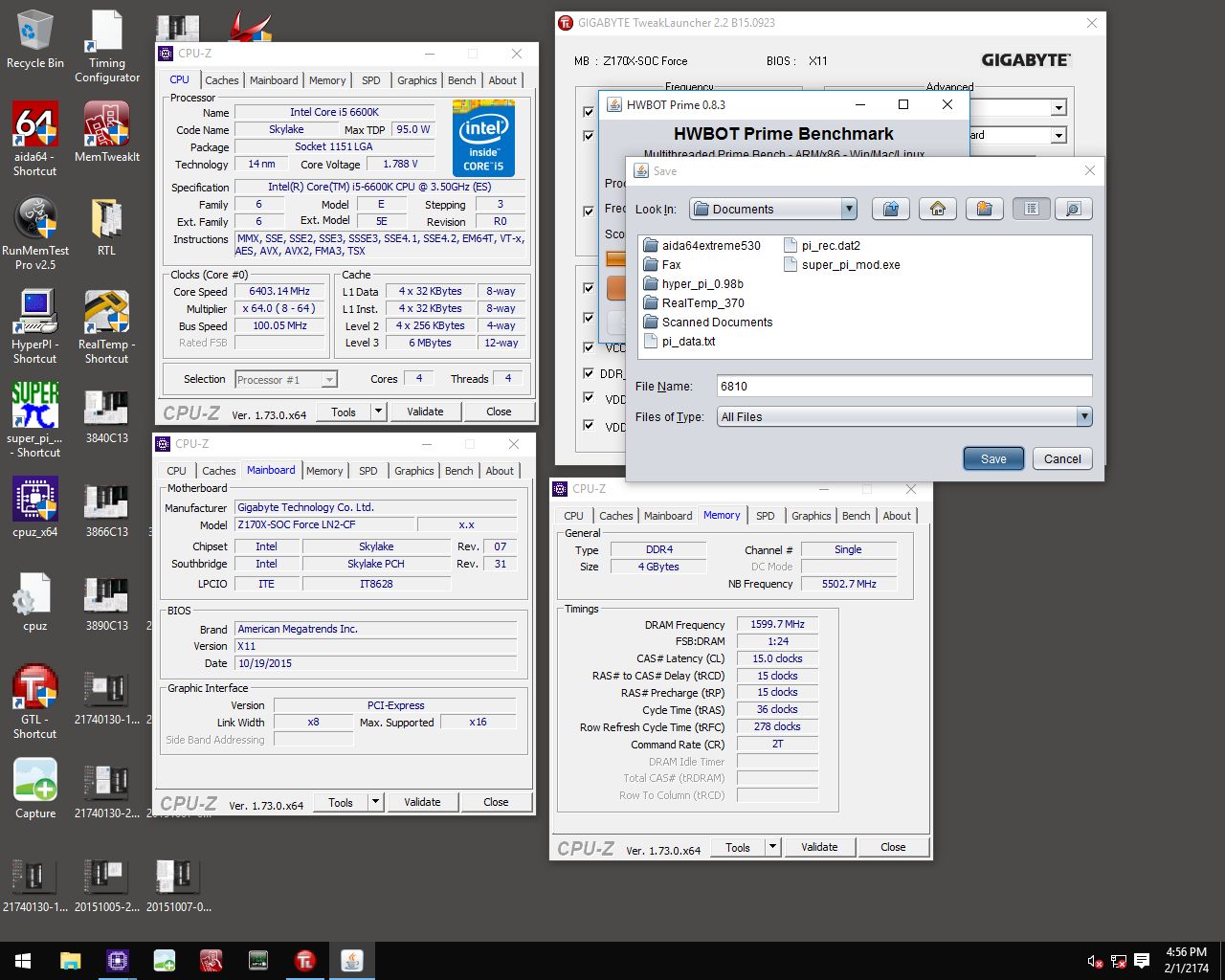The image size is (1225, 980).
Task: Open Bench tab in top CPU-Z window
Action: [461, 80]
